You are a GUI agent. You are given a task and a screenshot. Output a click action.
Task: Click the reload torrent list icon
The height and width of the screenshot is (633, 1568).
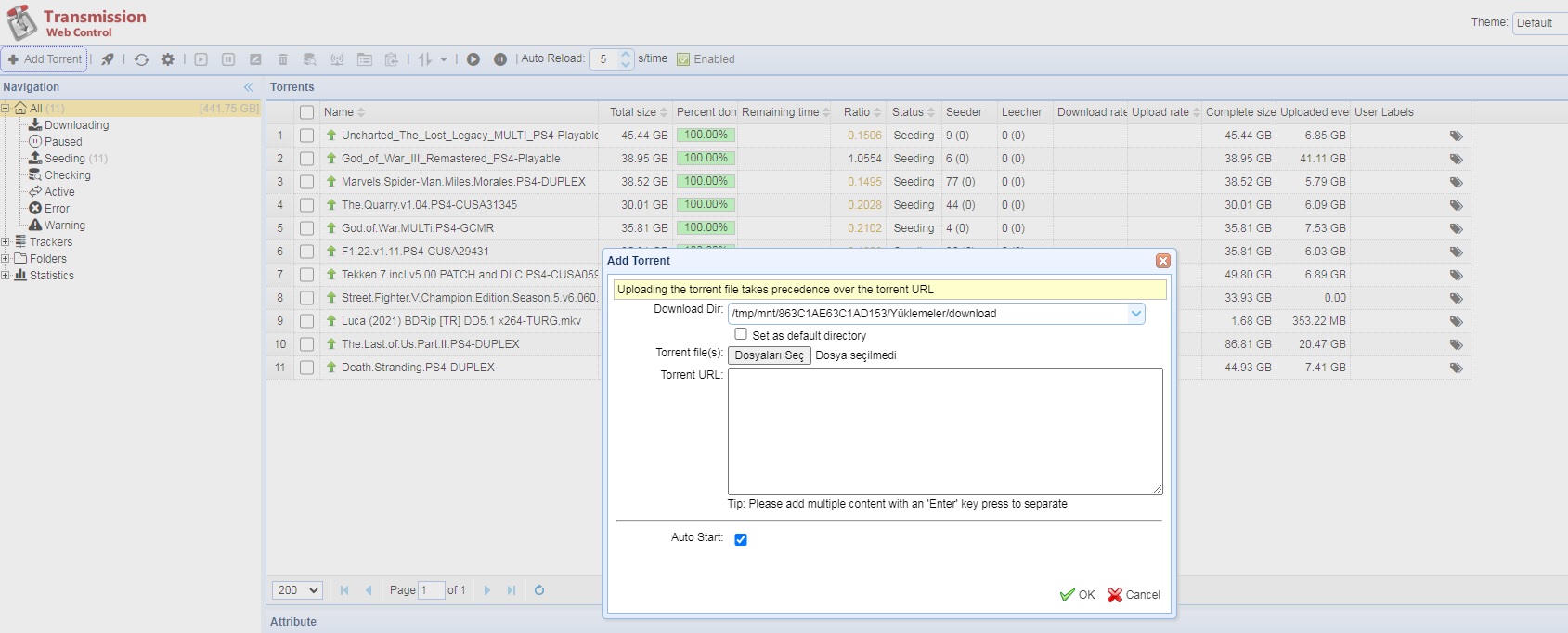pyautogui.click(x=141, y=59)
